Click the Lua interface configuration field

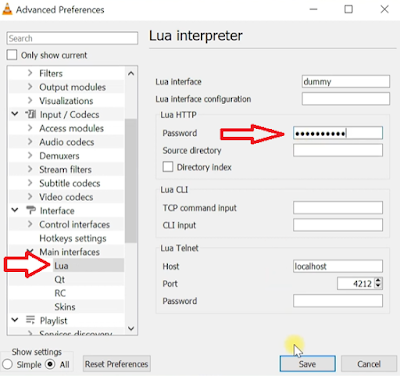coord(346,99)
